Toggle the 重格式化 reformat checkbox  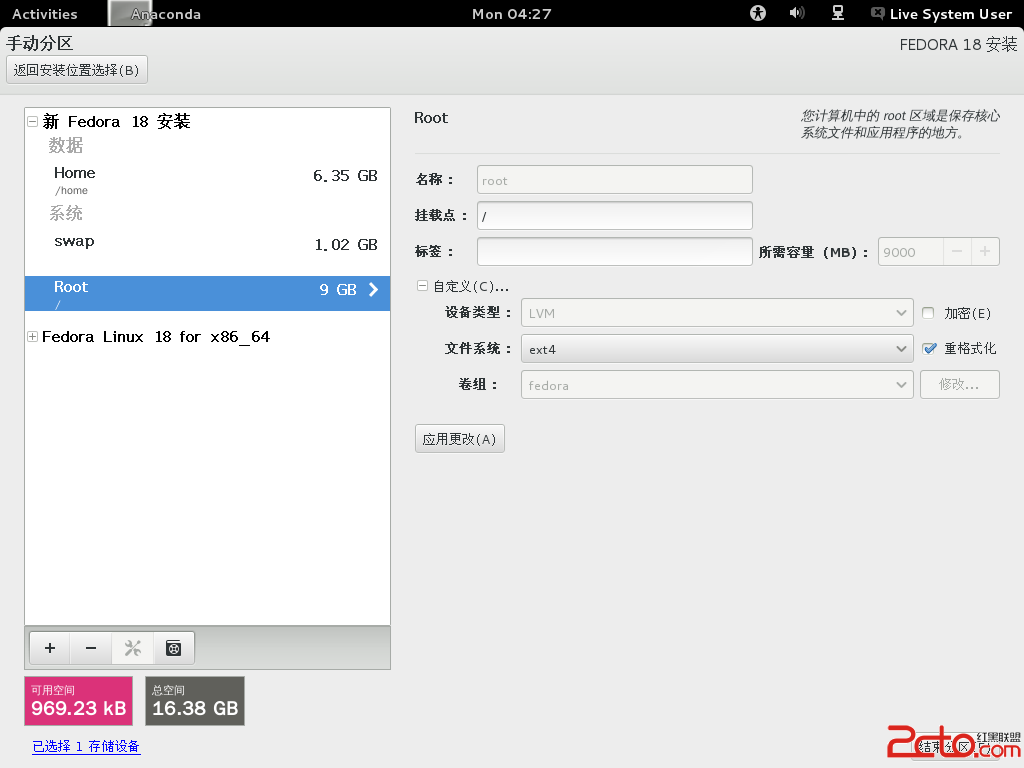pyautogui.click(x=929, y=349)
